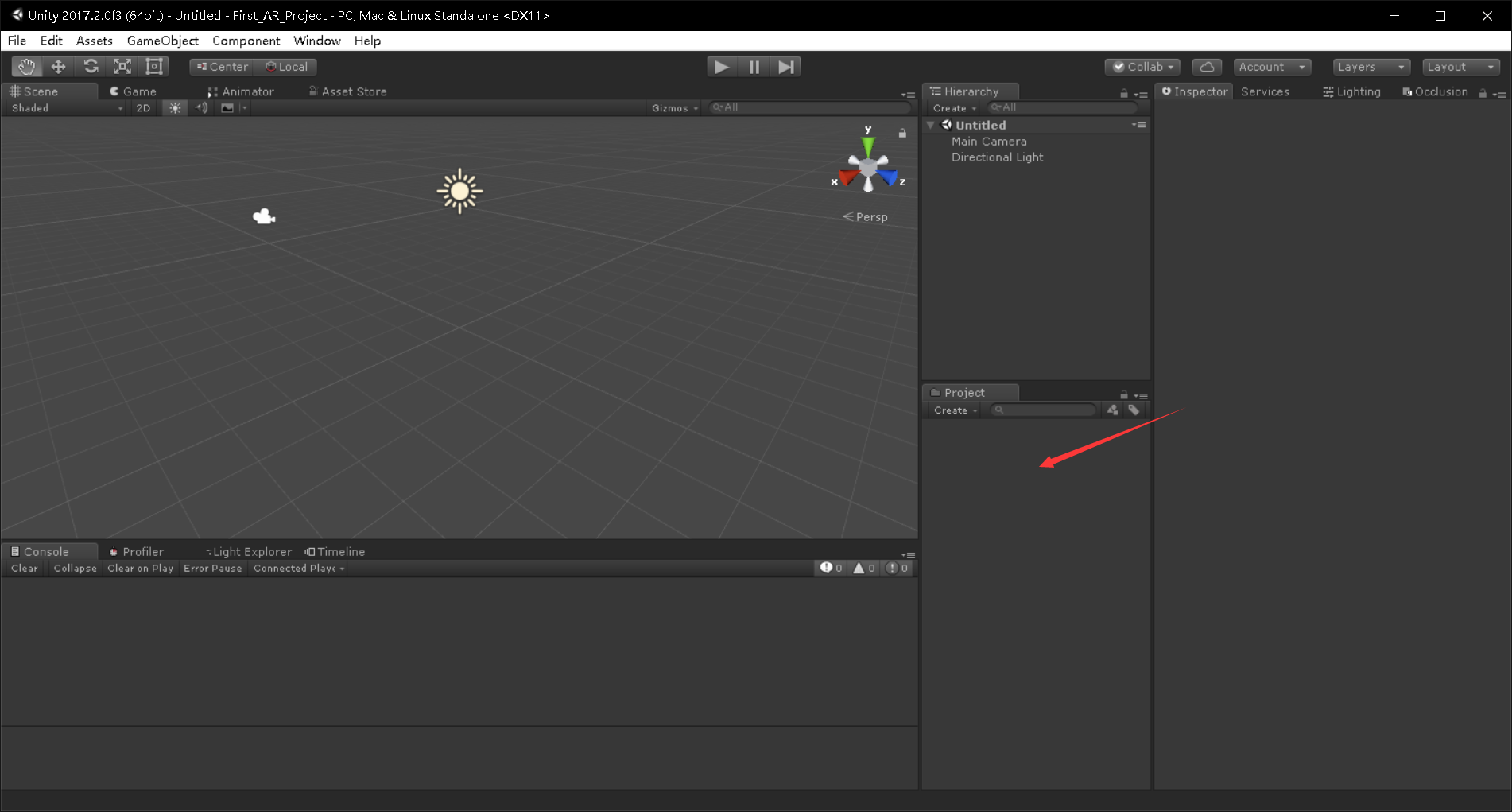Screen dimensions: 1512x812
Task: Toggle Error Pause in Console
Action: 212,569
